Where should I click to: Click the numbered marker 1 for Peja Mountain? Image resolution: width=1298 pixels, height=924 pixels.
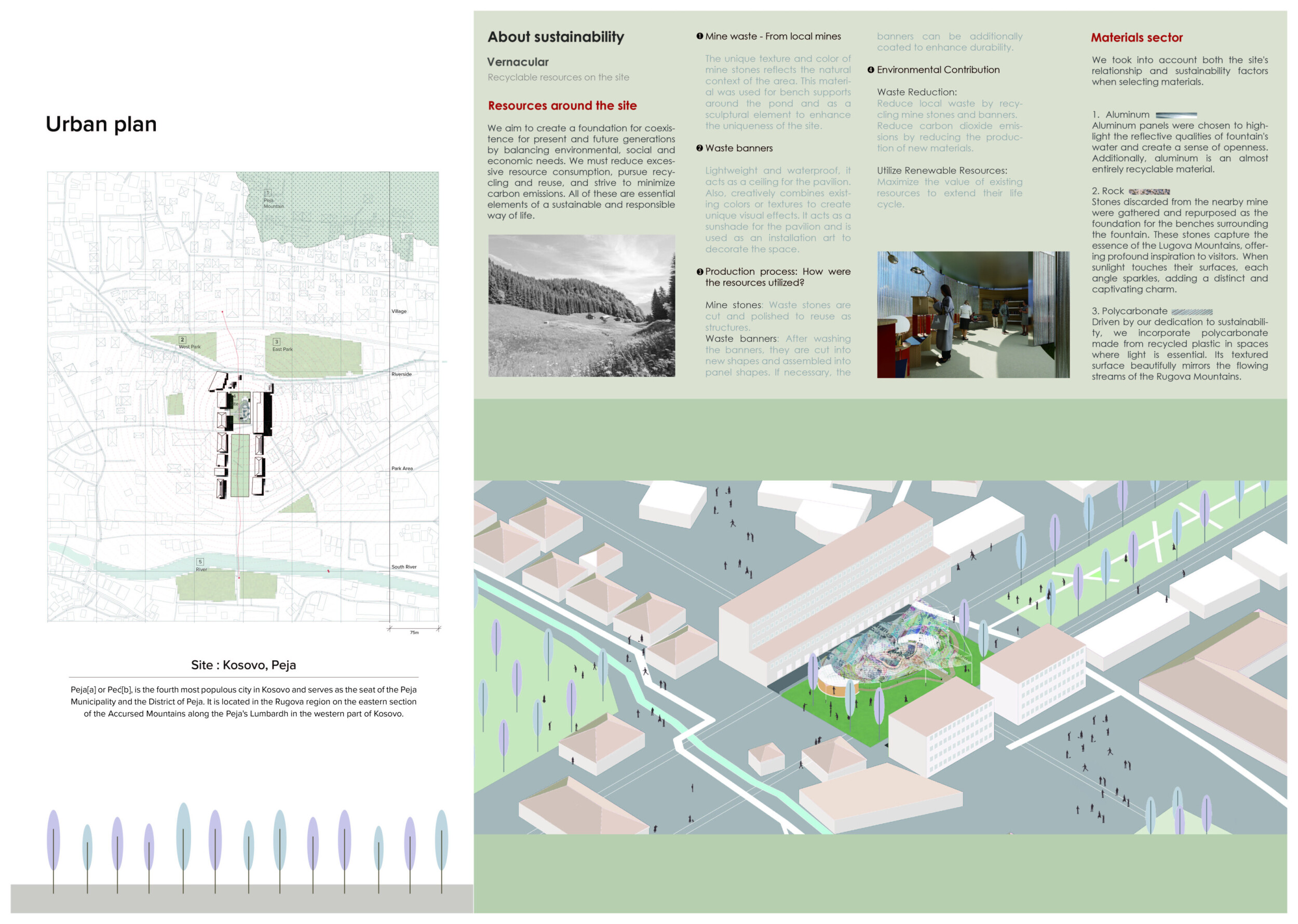click(x=268, y=193)
